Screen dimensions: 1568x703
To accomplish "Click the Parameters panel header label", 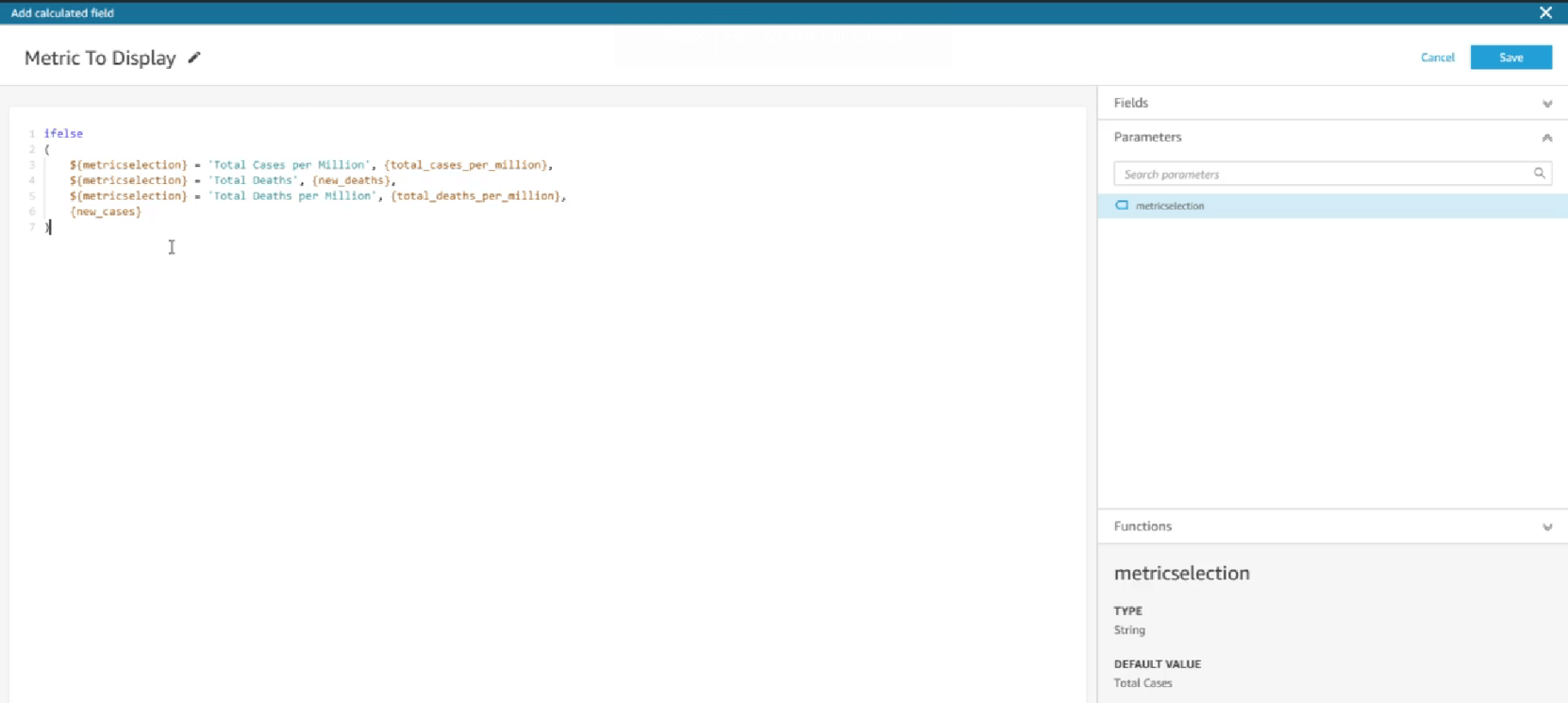I will point(1147,137).
